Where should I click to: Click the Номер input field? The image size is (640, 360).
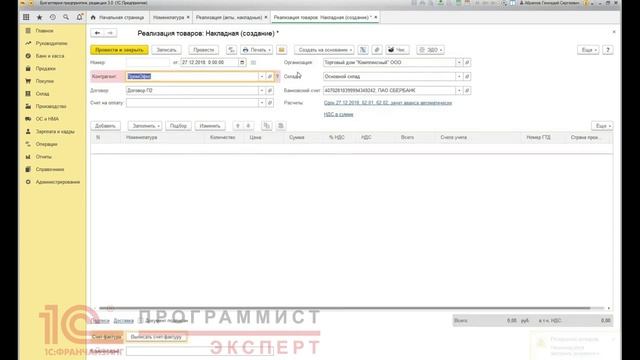pyautogui.click(x=148, y=62)
